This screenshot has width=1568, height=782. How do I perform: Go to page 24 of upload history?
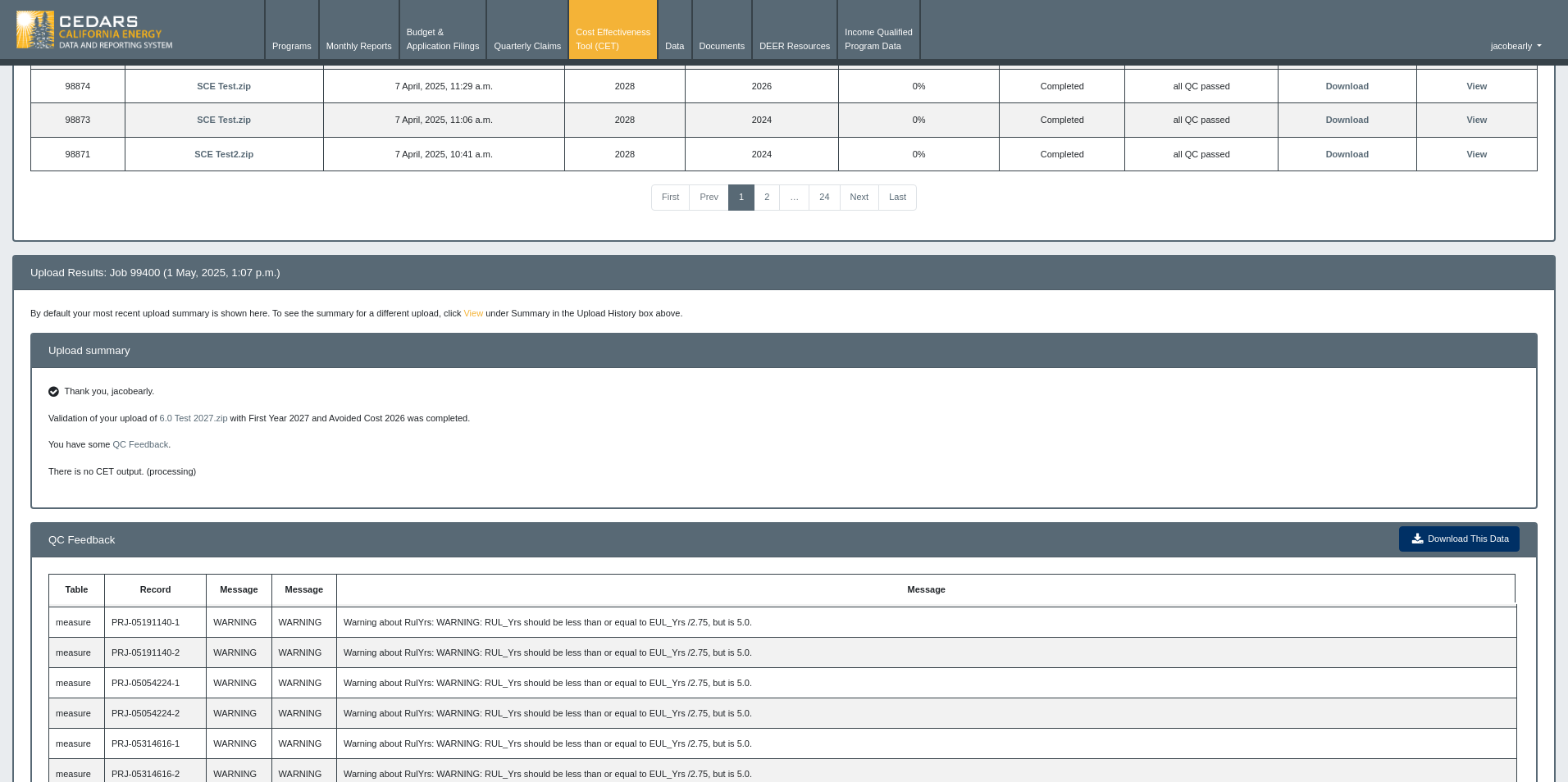pyautogui.click(x=823, y=197)
